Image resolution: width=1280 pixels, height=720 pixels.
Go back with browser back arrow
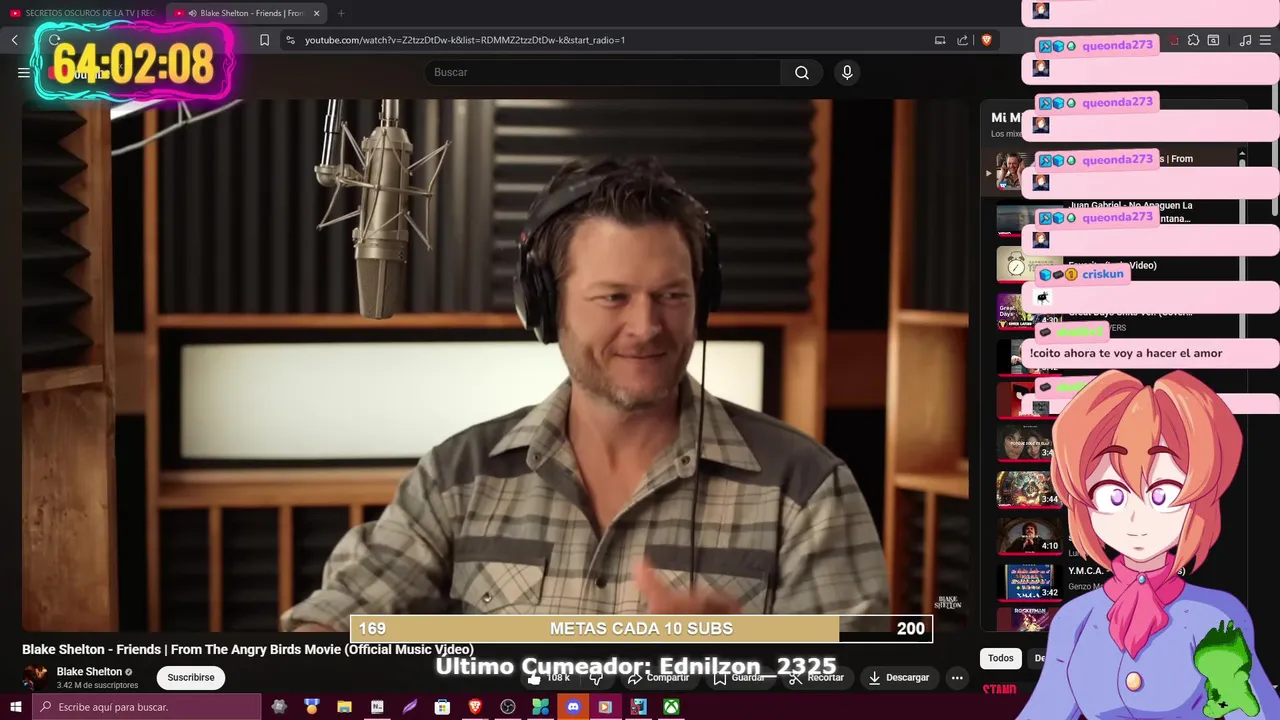point(15,40)
